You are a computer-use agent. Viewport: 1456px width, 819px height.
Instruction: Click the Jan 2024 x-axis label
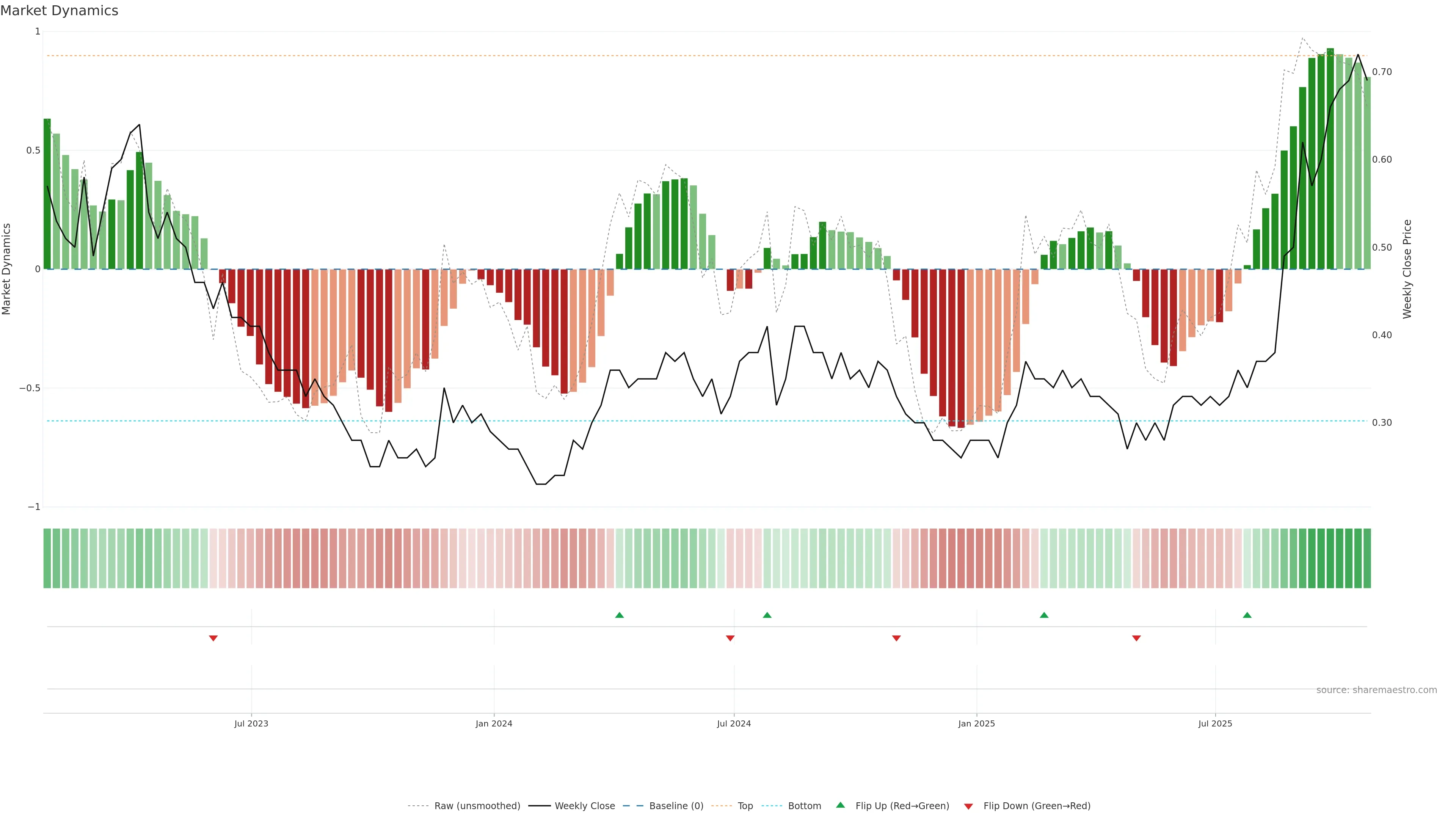click(x=493, y=723)
